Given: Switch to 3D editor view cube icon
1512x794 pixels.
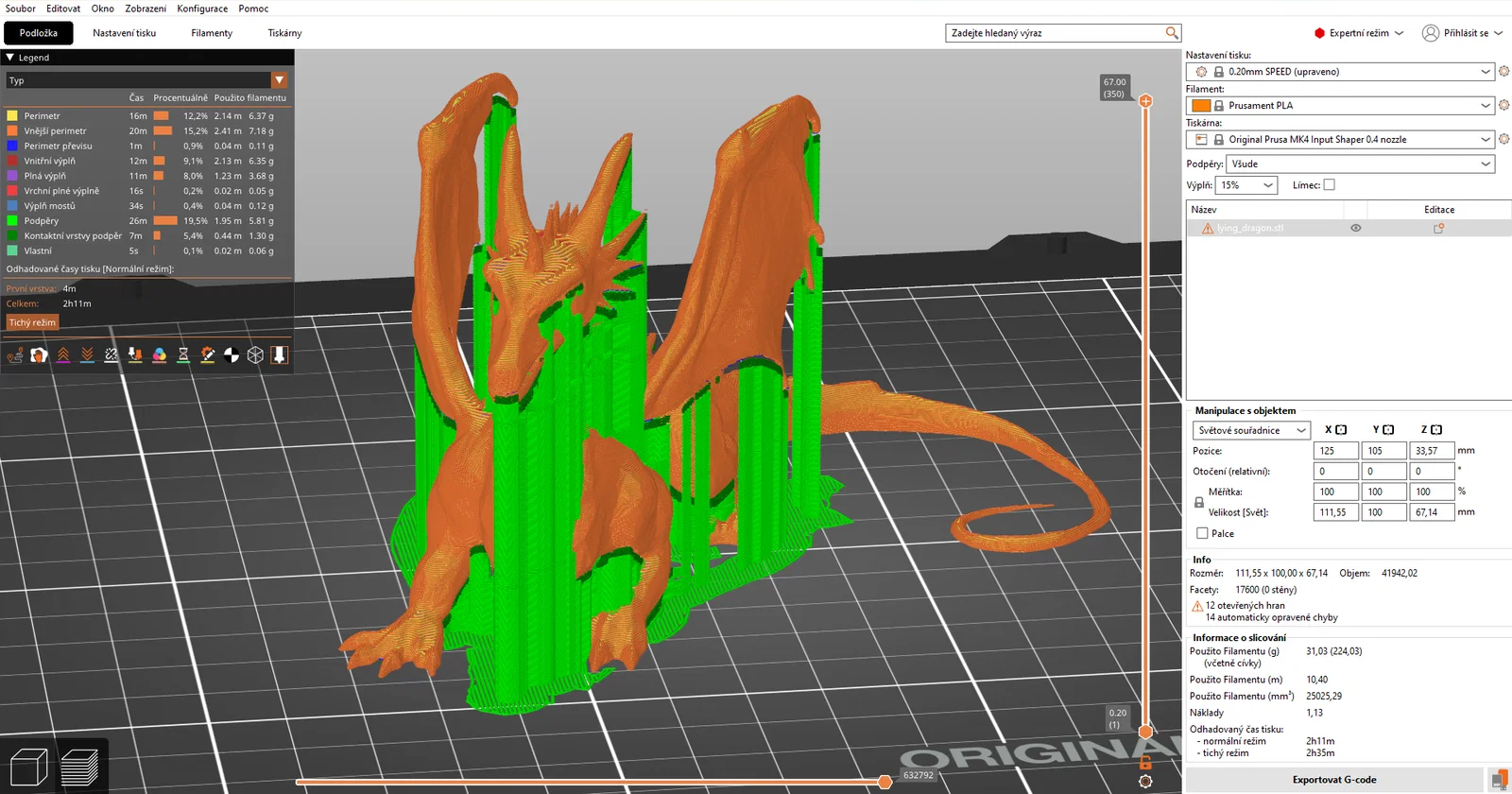Looking at the screenshot, I should [28, 767].
